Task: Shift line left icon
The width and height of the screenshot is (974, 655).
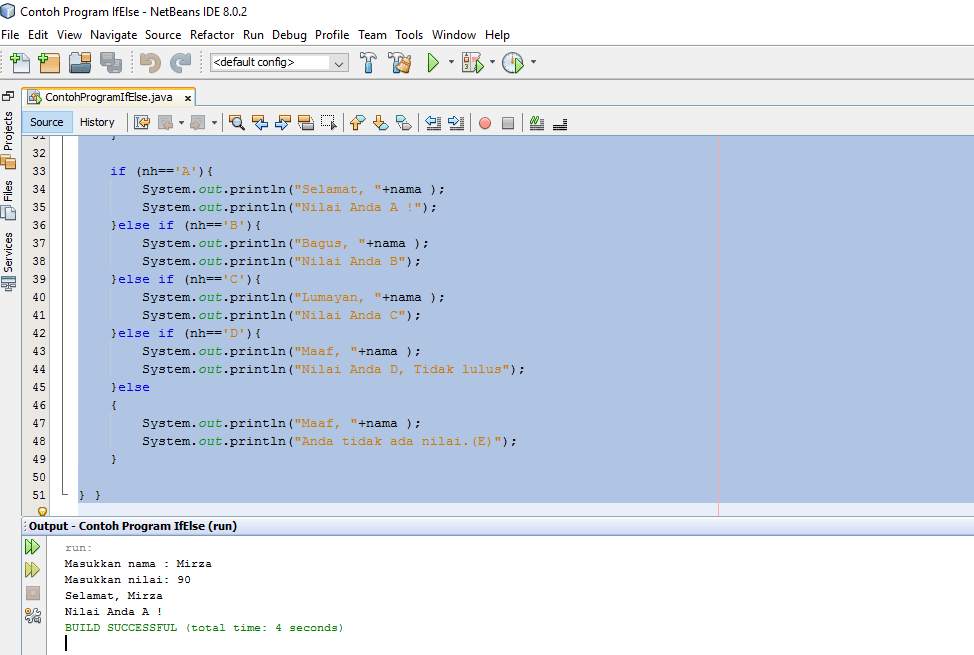Action: (433, 122)
